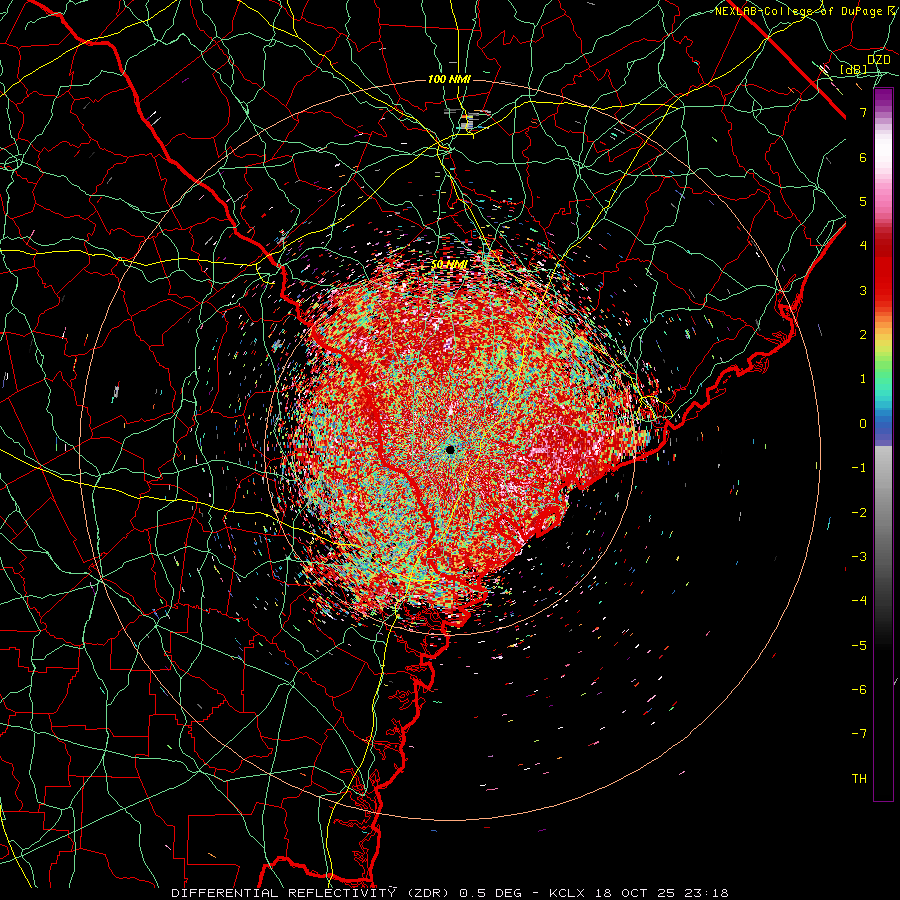Click the "DZD" product label
This screenshot has height=900, width=900.
(x=879, y=60)
